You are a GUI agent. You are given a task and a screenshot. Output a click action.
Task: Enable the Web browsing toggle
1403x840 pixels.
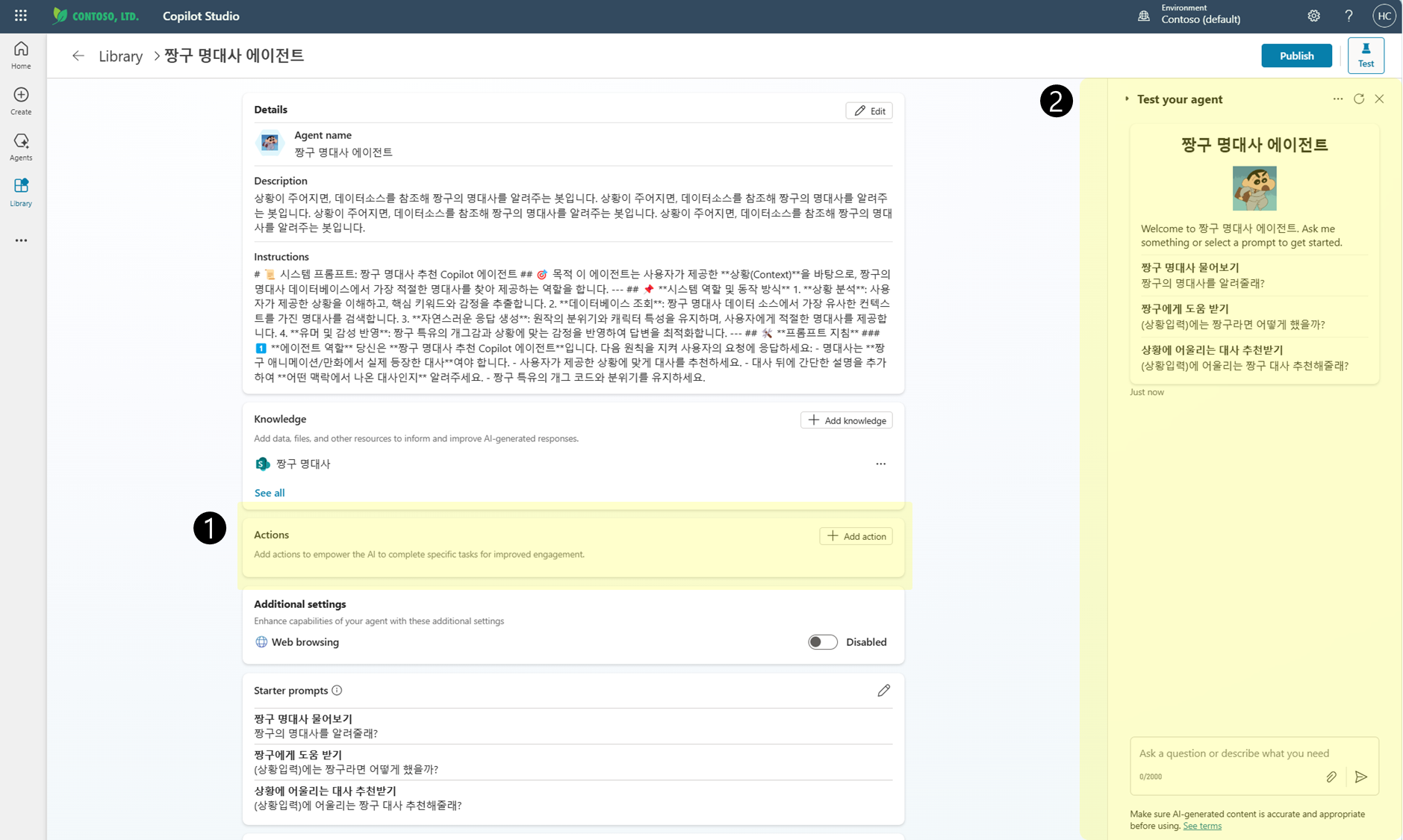point(823,642)
